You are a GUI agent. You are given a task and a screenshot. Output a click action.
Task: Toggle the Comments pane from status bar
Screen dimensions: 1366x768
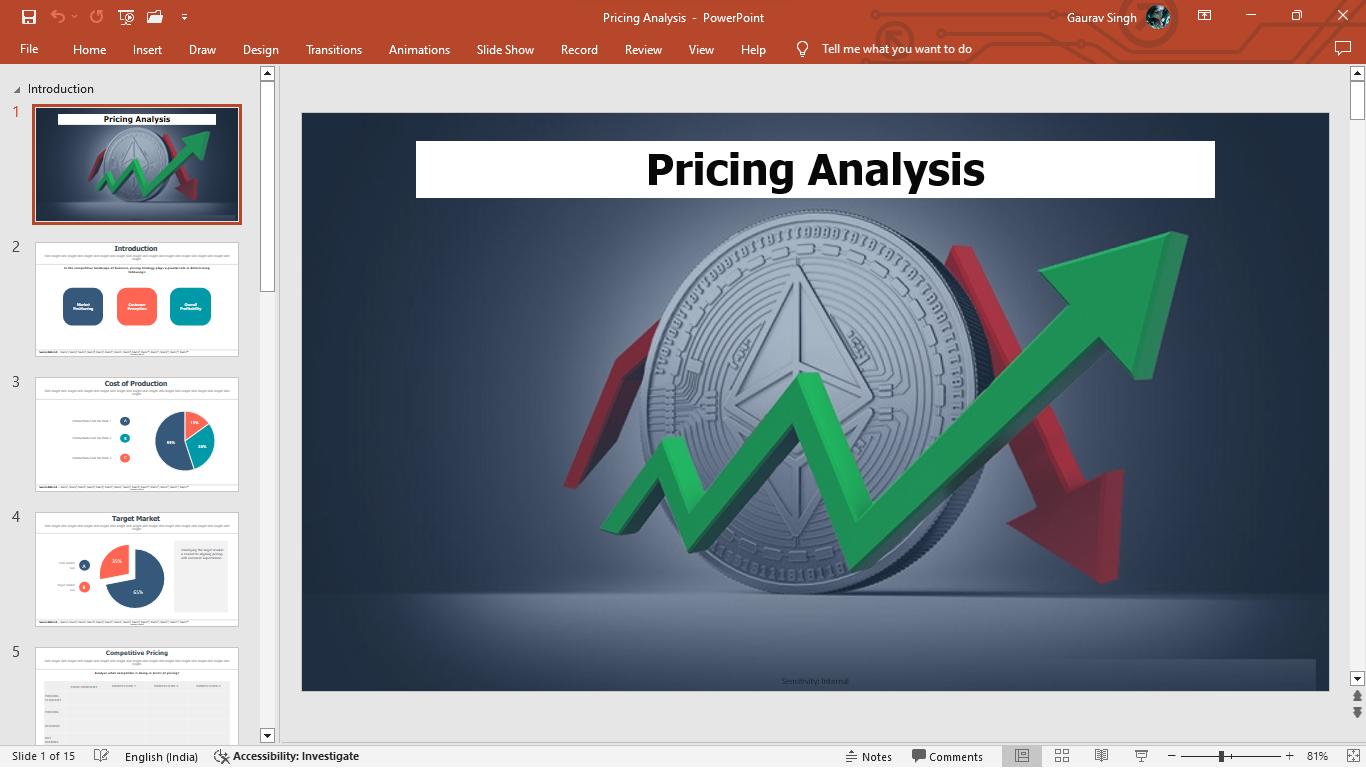[x=947, y=757]
